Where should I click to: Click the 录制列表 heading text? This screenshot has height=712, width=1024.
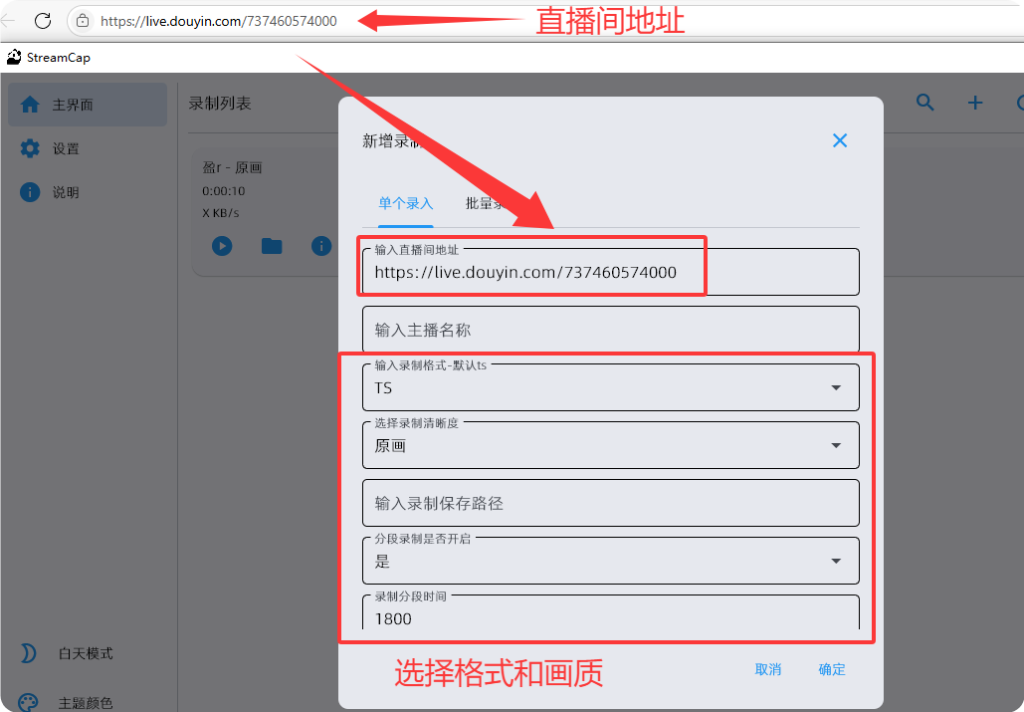(x=220, y=103)
